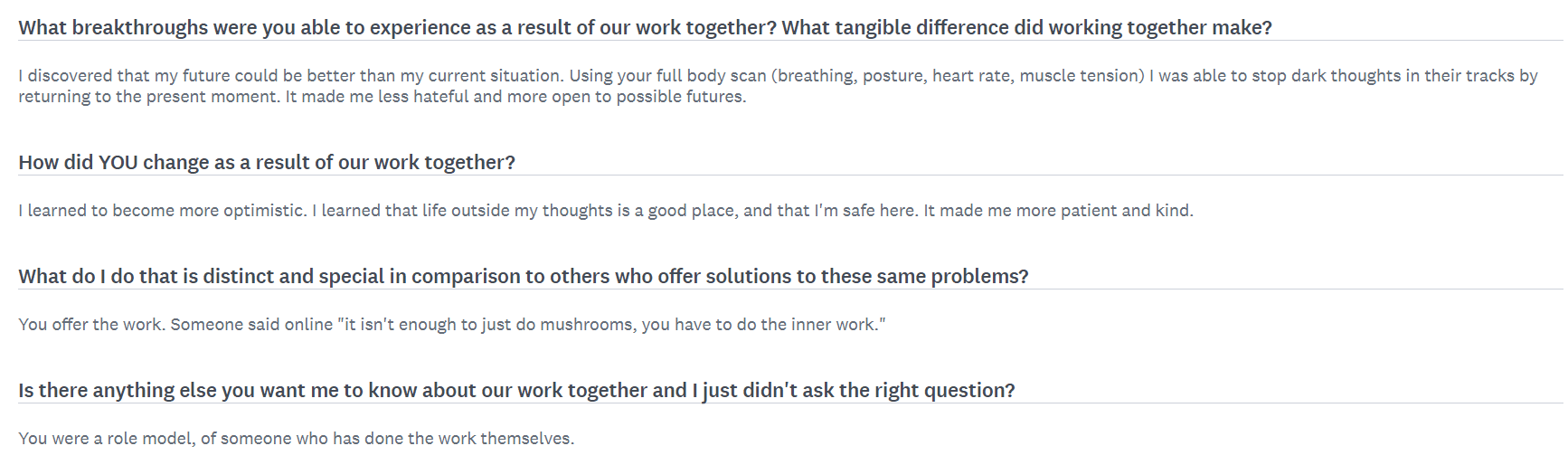The width and height of the screenshot is (1568, 465).
Task: Click the answer 'You offer the work'
Action: click(x=452, y=325)
